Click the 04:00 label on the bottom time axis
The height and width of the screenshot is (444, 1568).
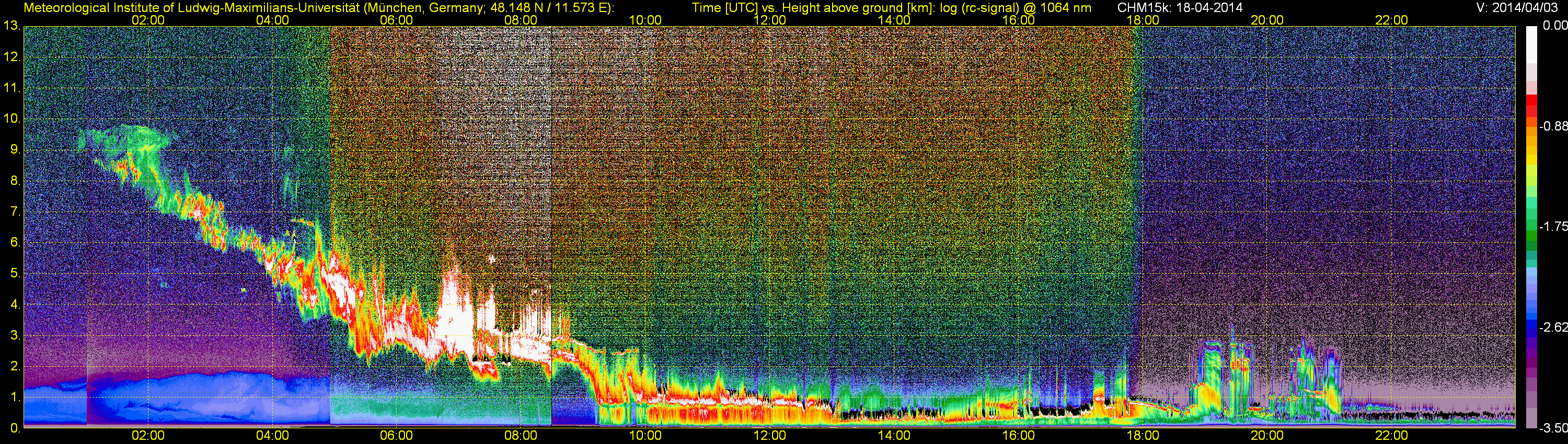pyautogui.click(x=272, y=436)
